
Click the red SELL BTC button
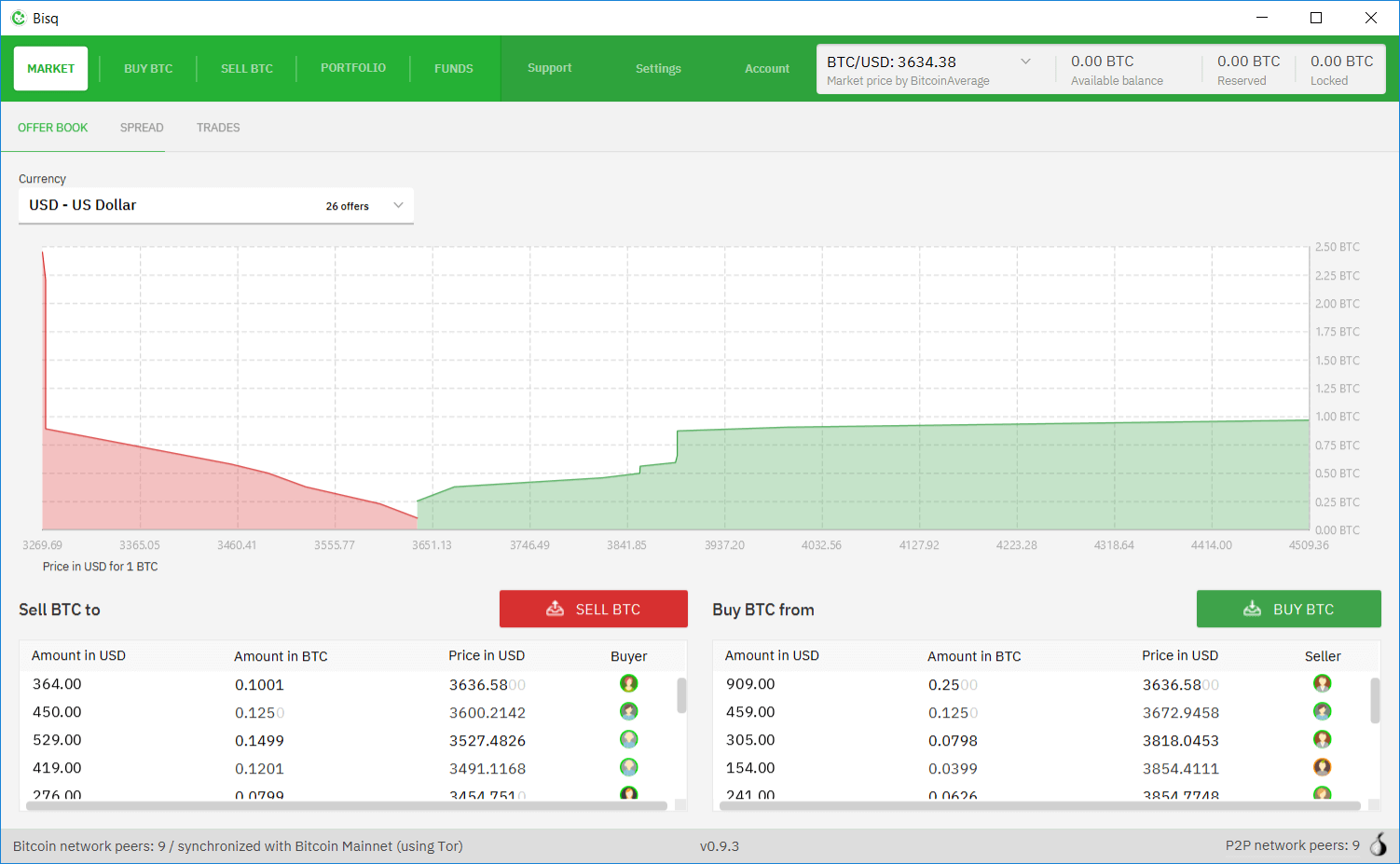pos(594,609)
